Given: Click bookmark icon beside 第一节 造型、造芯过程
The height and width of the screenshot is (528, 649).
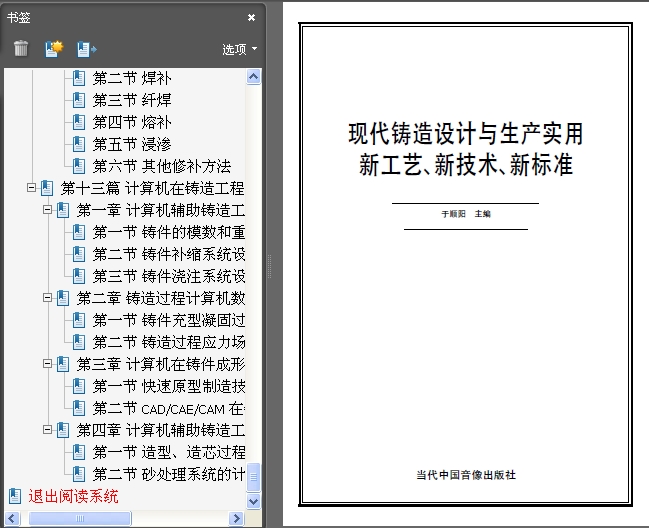Looking at the screenshot, I should click(79, 452).
